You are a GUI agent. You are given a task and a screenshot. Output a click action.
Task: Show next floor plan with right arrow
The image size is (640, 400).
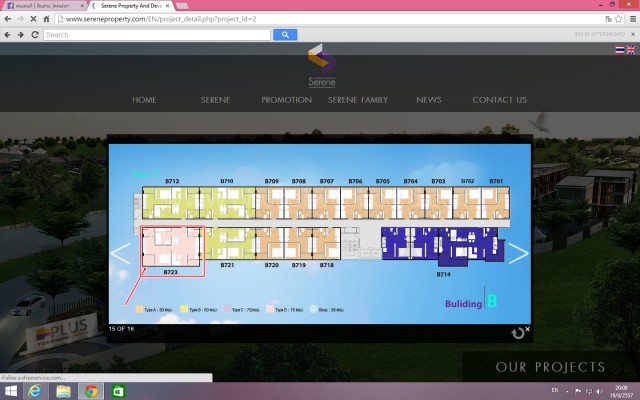[518, 253]
